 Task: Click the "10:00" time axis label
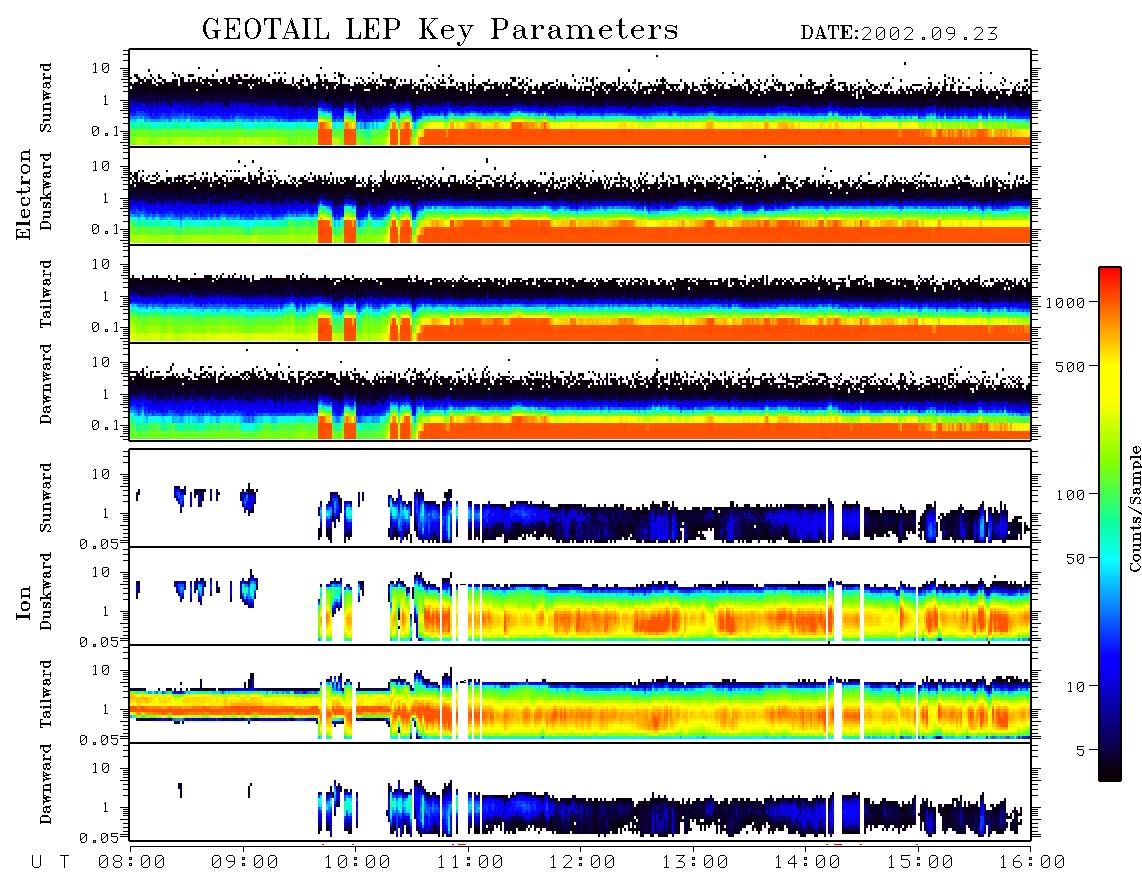tap(357, 862)
